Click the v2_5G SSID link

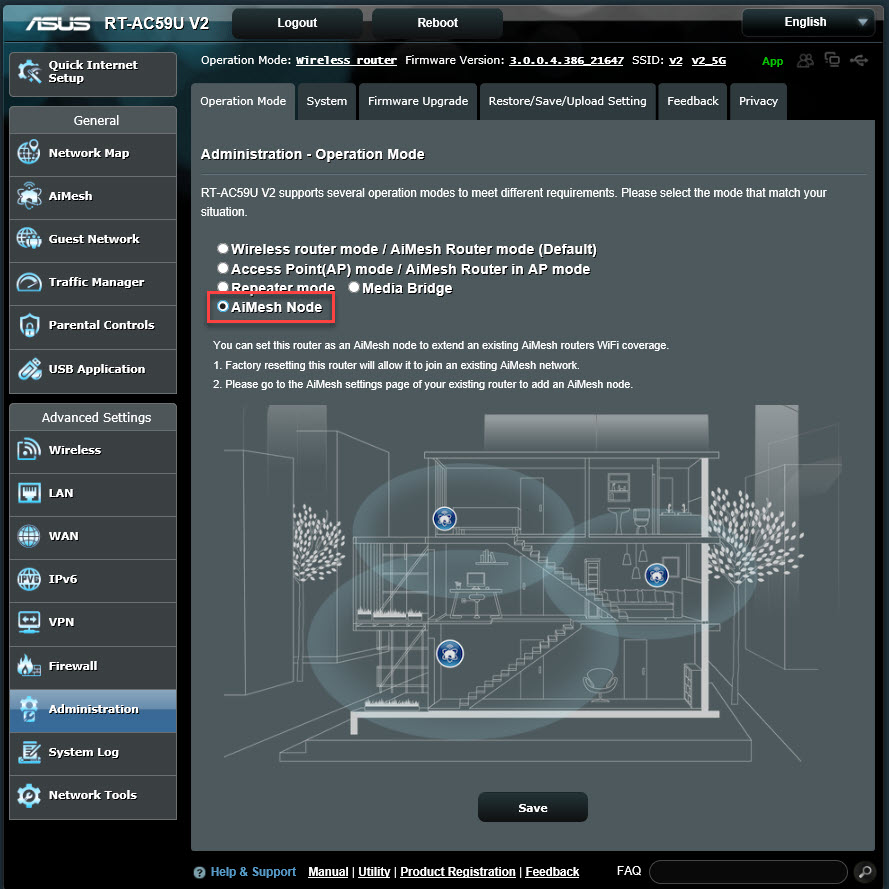coord(708,60)
